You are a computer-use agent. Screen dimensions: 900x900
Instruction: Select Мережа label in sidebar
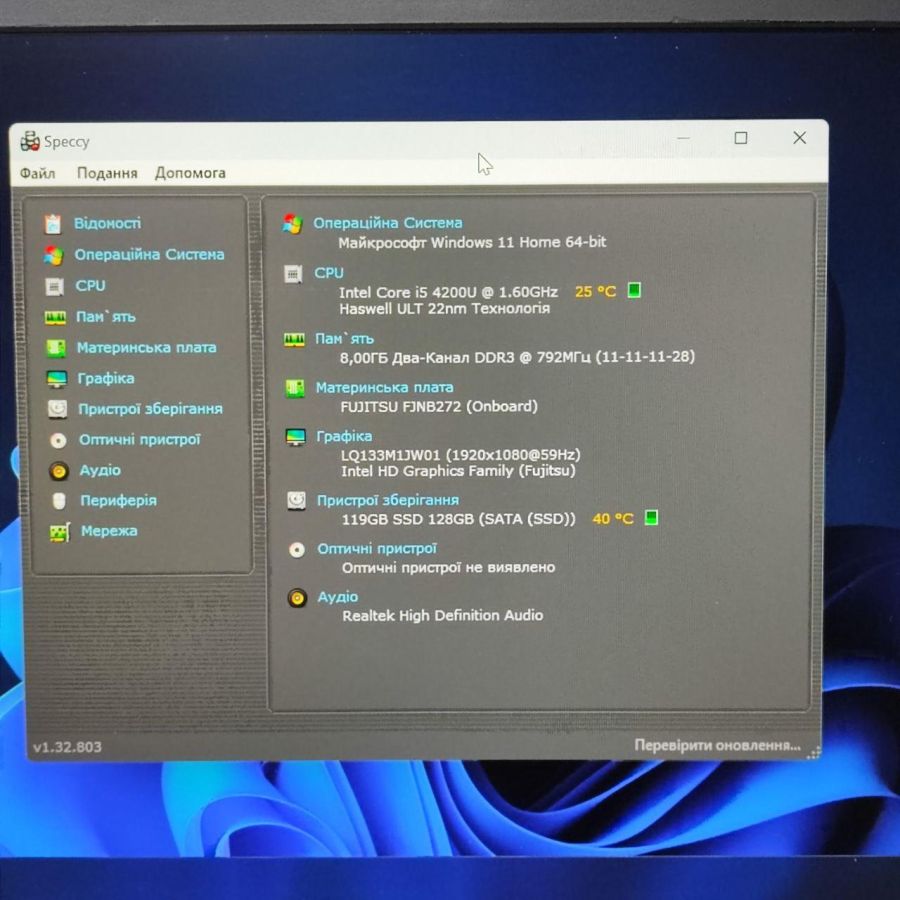[109, 531]
